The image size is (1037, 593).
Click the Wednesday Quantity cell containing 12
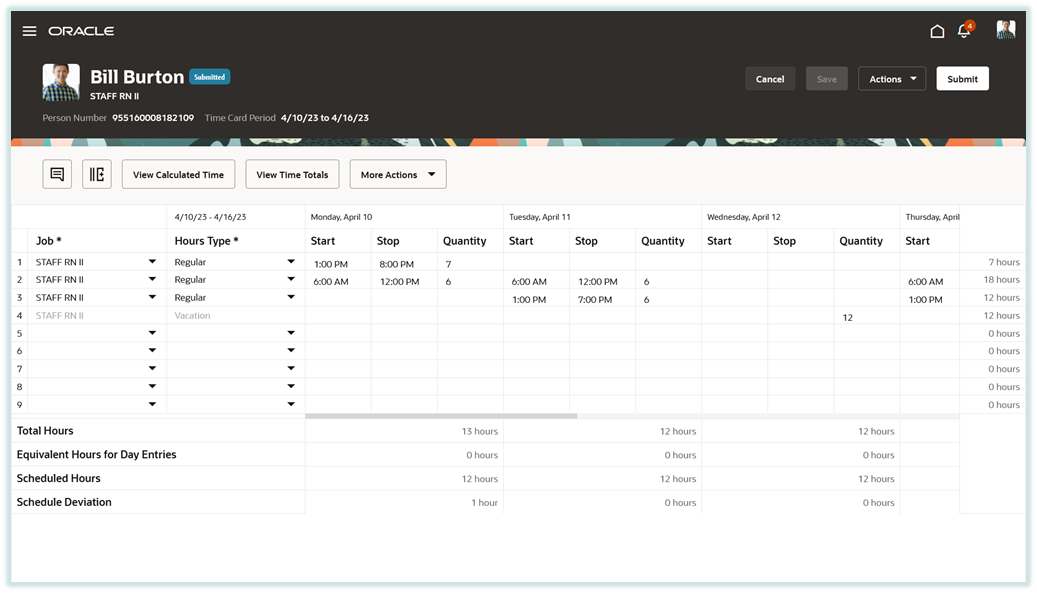tap(847, 317)
